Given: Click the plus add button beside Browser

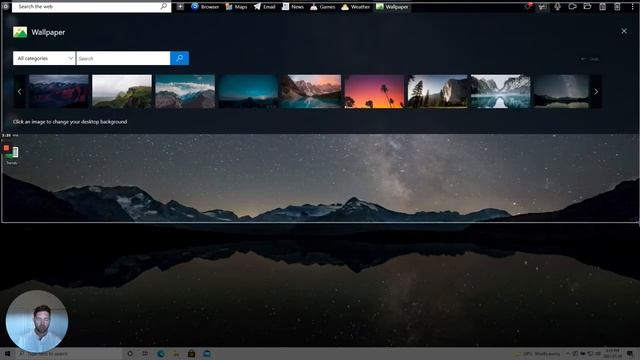Looking at the screenshot, I should pyautogui.click(x=180, y=7).
